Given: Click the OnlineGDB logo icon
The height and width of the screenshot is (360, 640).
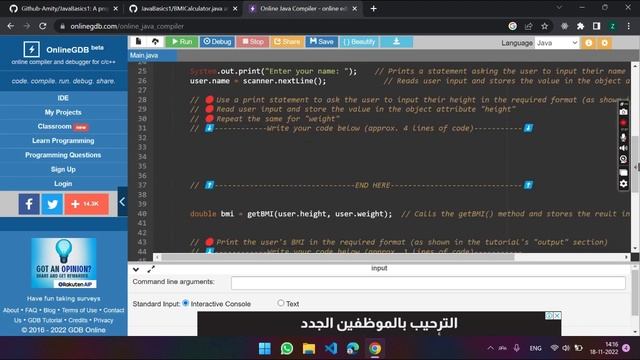Looking at the screenshot, I should pos(31,49).
